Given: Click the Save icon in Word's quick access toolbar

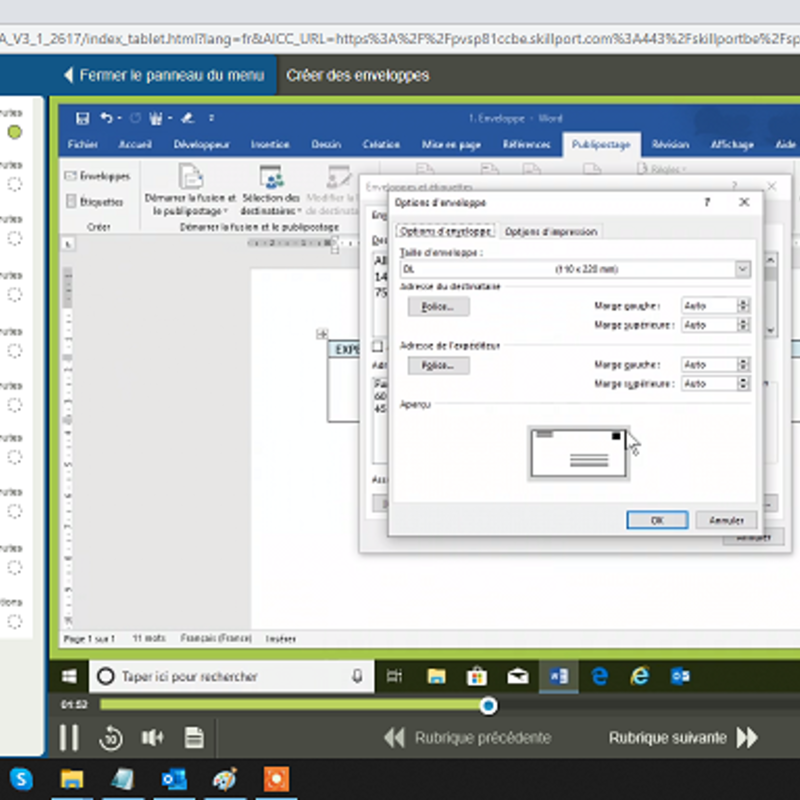Looking at the screenshot, I should [82, 118].
